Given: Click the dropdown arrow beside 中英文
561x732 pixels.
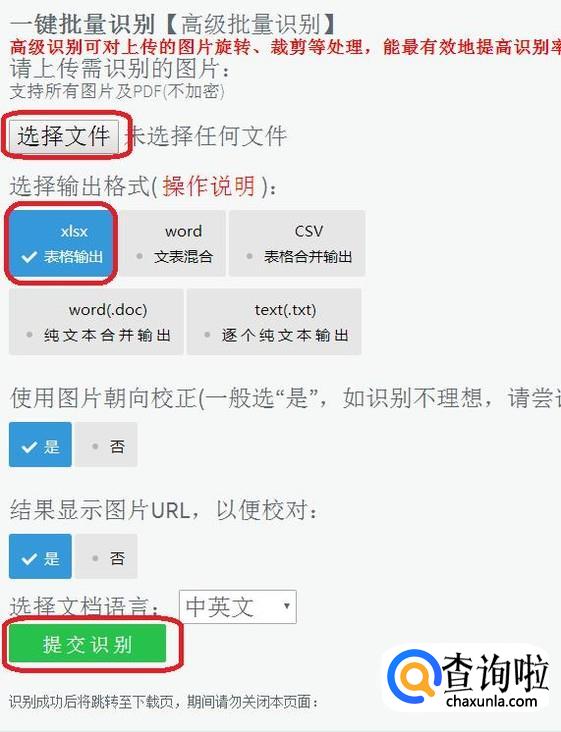Looking at the screenshot, I should pyautogui.click(x=287, y=606).
